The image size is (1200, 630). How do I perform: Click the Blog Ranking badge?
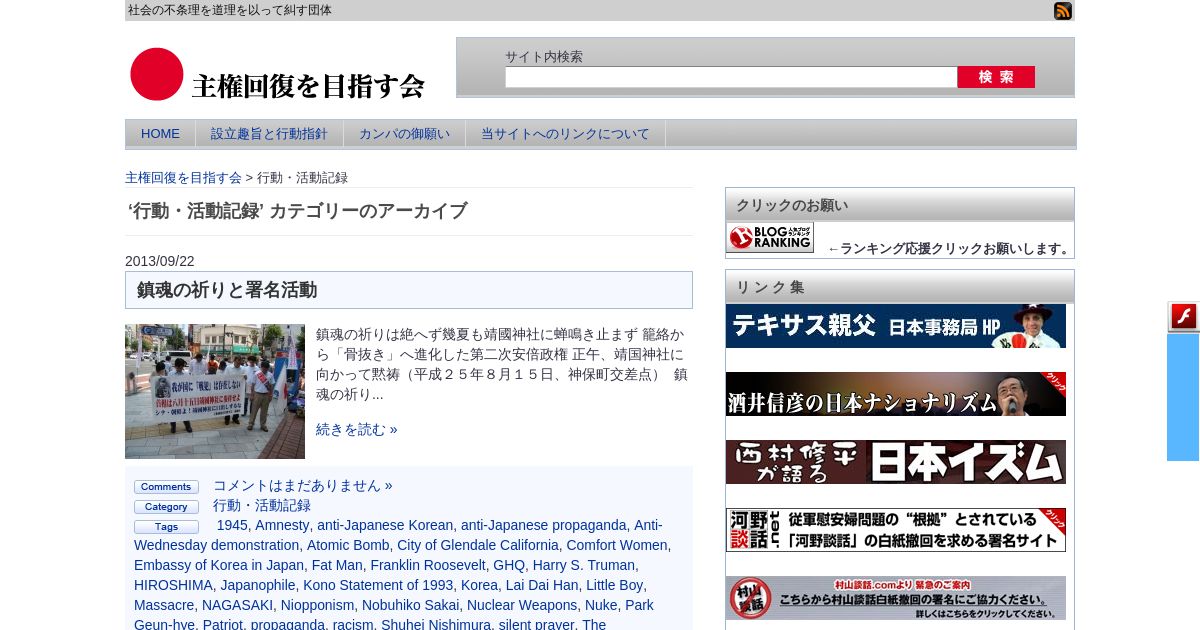pyautogui.click(x=770, y=237)
